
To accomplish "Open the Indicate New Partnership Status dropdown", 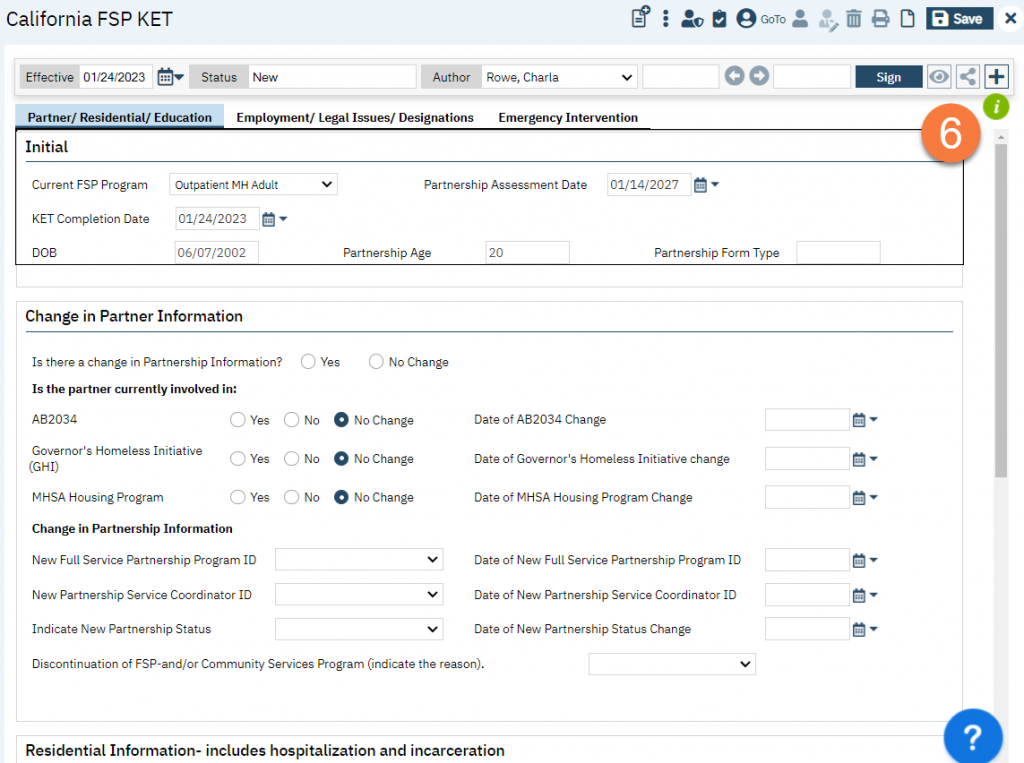I will [358, 629].
